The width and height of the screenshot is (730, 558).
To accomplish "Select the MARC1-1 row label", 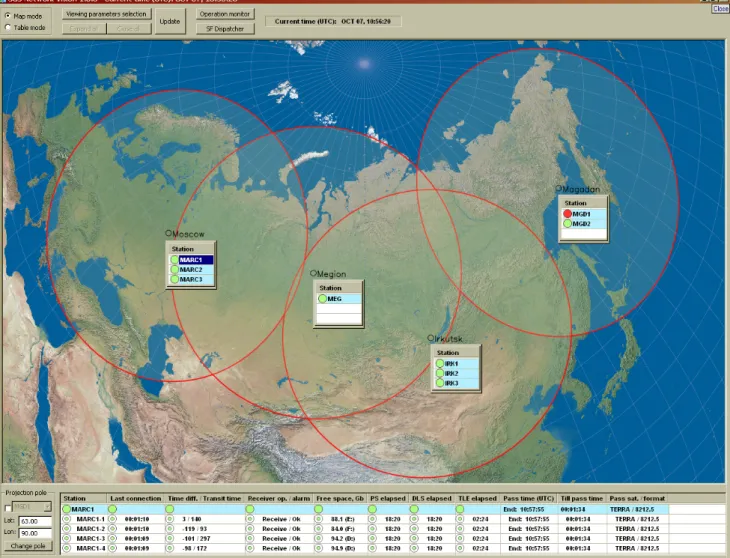I will (90, 519).
